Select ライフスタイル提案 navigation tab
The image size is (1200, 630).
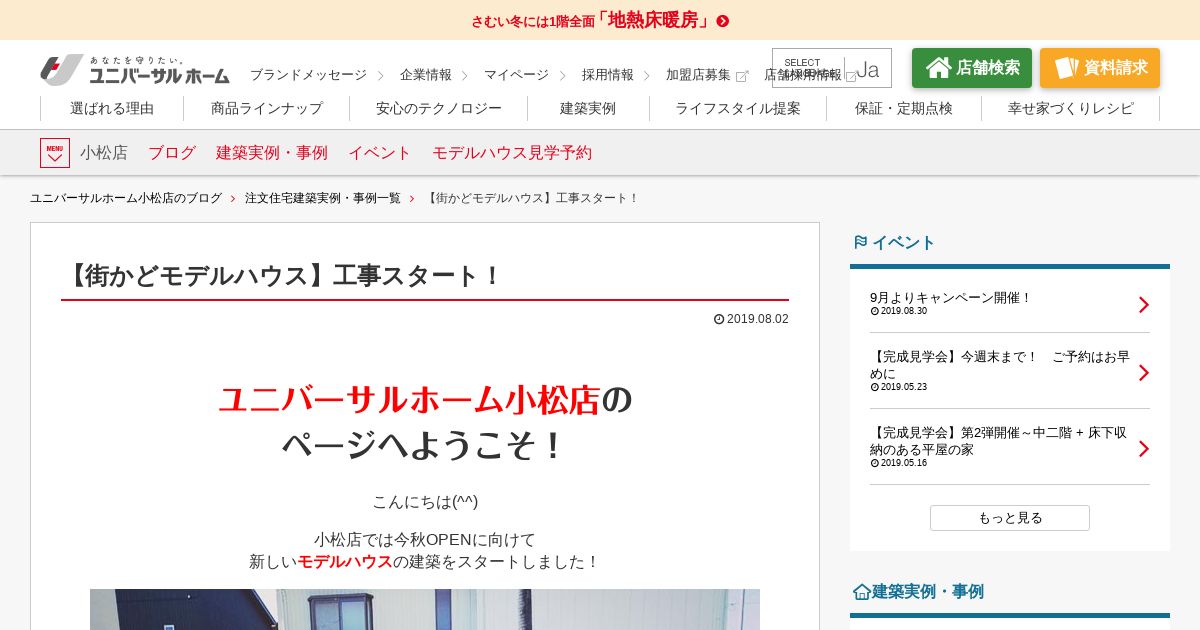(738, 108)
